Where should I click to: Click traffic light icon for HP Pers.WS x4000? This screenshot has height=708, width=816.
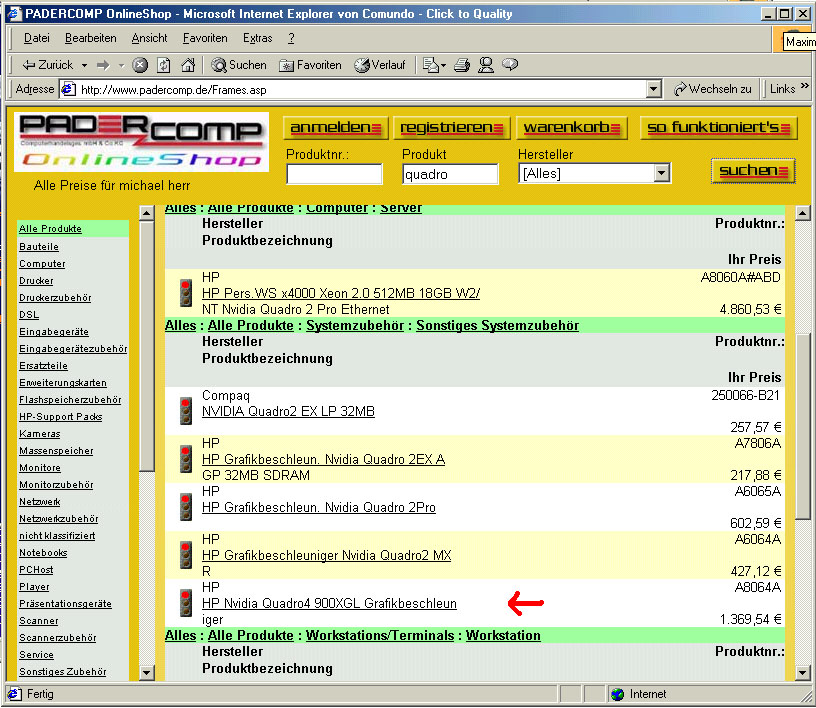pyautogui.click(x=186, y=293)
